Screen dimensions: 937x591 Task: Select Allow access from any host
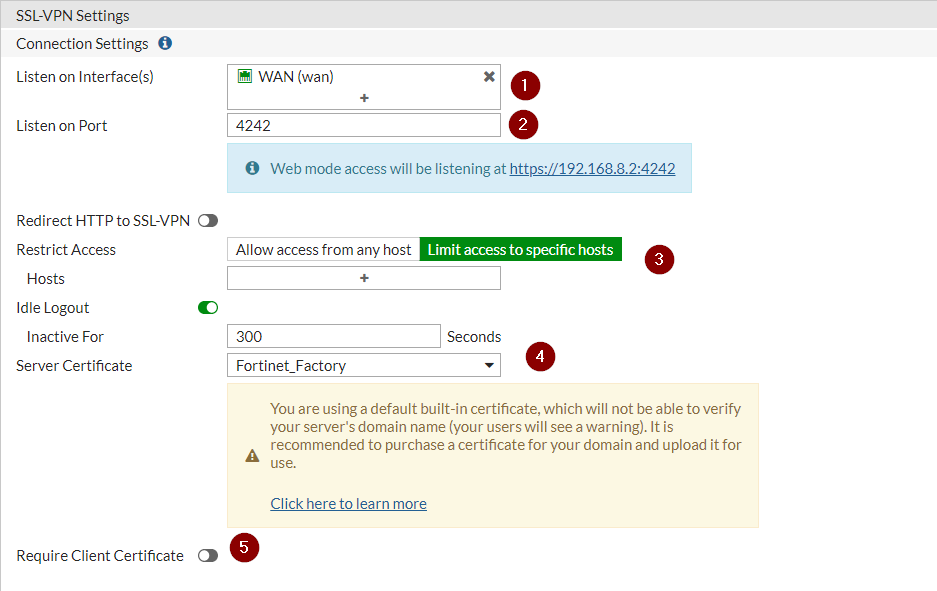click(323, 250)
